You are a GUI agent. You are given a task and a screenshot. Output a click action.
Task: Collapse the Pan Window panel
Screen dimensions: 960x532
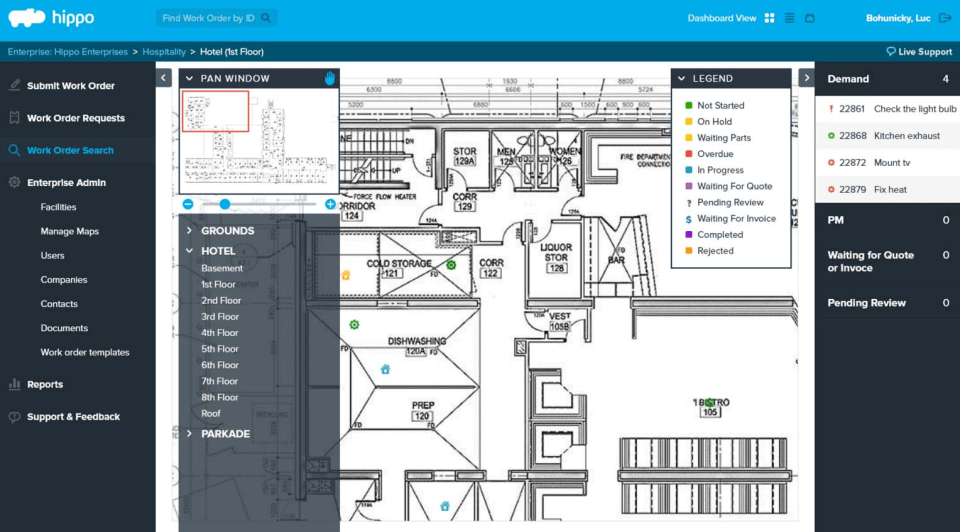[189, 78]
